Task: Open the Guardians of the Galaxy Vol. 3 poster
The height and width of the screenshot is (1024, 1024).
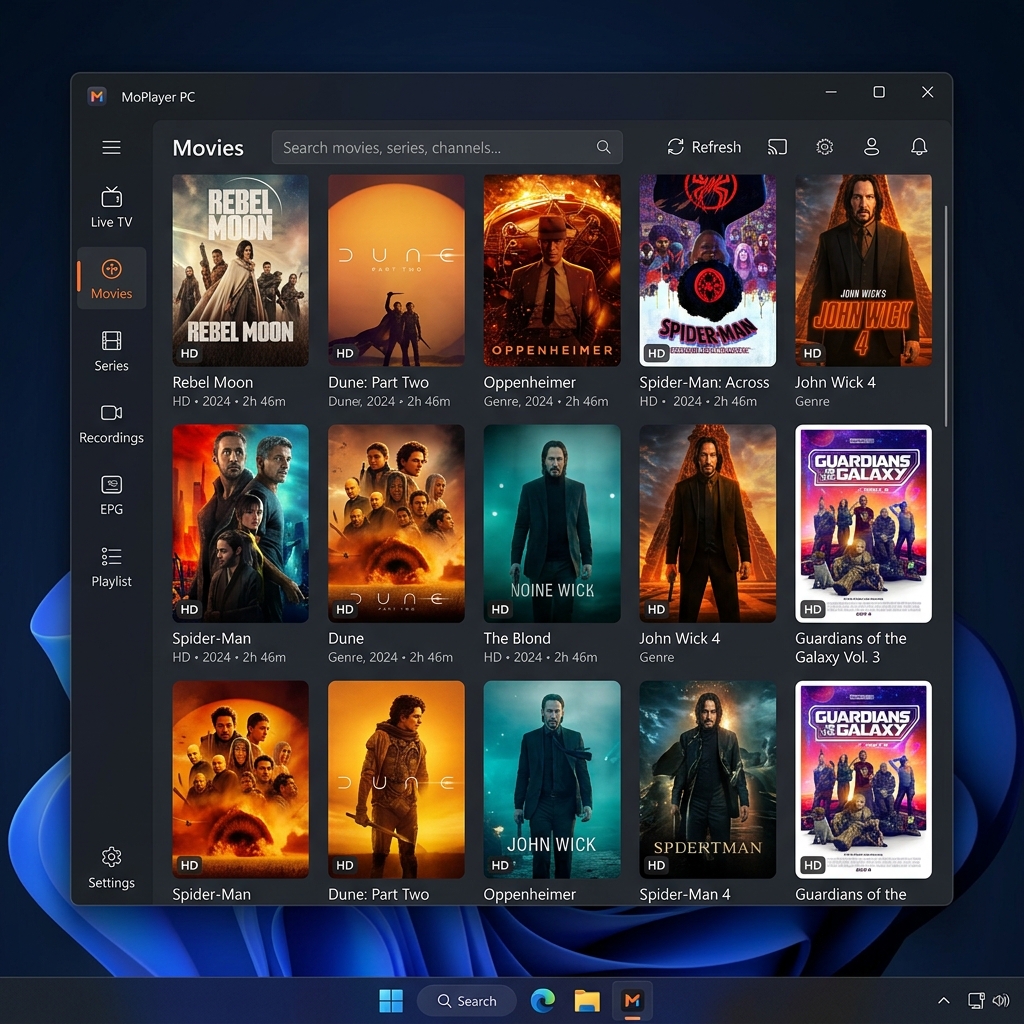Action: pos(863,524)
